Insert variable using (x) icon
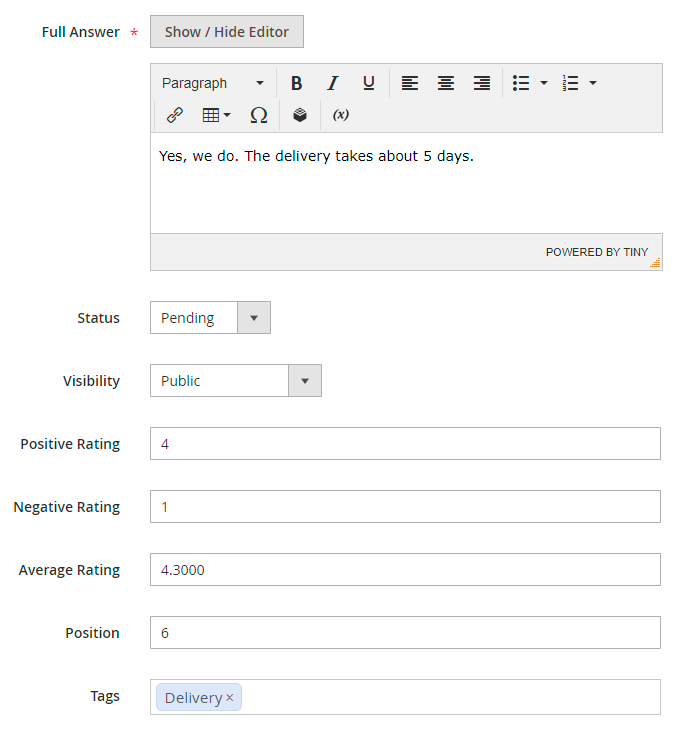 pos(341,115)
